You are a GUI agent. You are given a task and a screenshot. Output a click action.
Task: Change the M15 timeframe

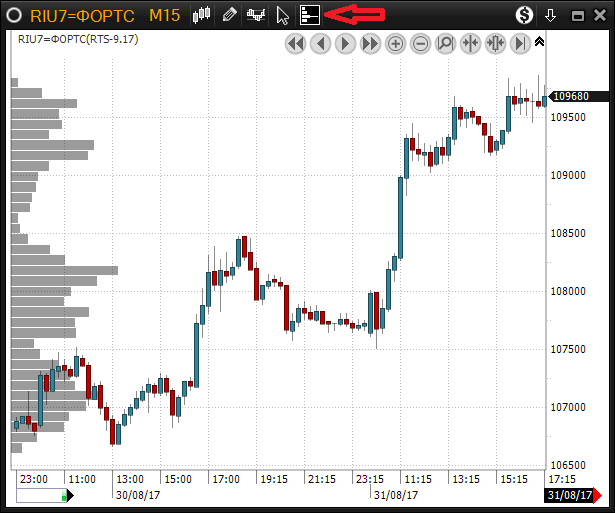point(164,15)
